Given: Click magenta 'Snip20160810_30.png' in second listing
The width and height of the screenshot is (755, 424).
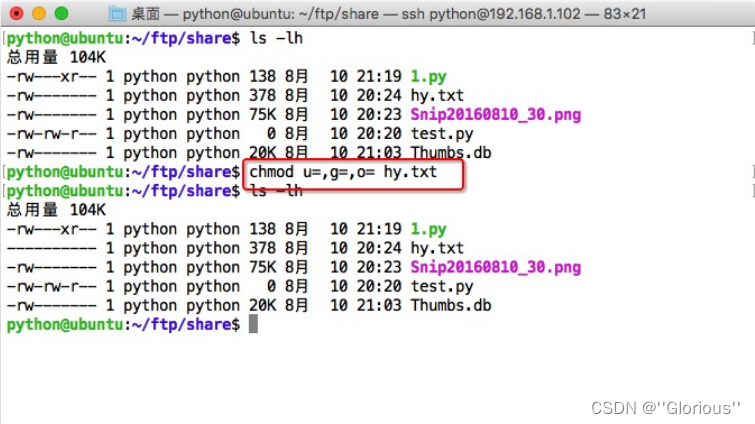Looking at the screenshot, I should point(495,267).
